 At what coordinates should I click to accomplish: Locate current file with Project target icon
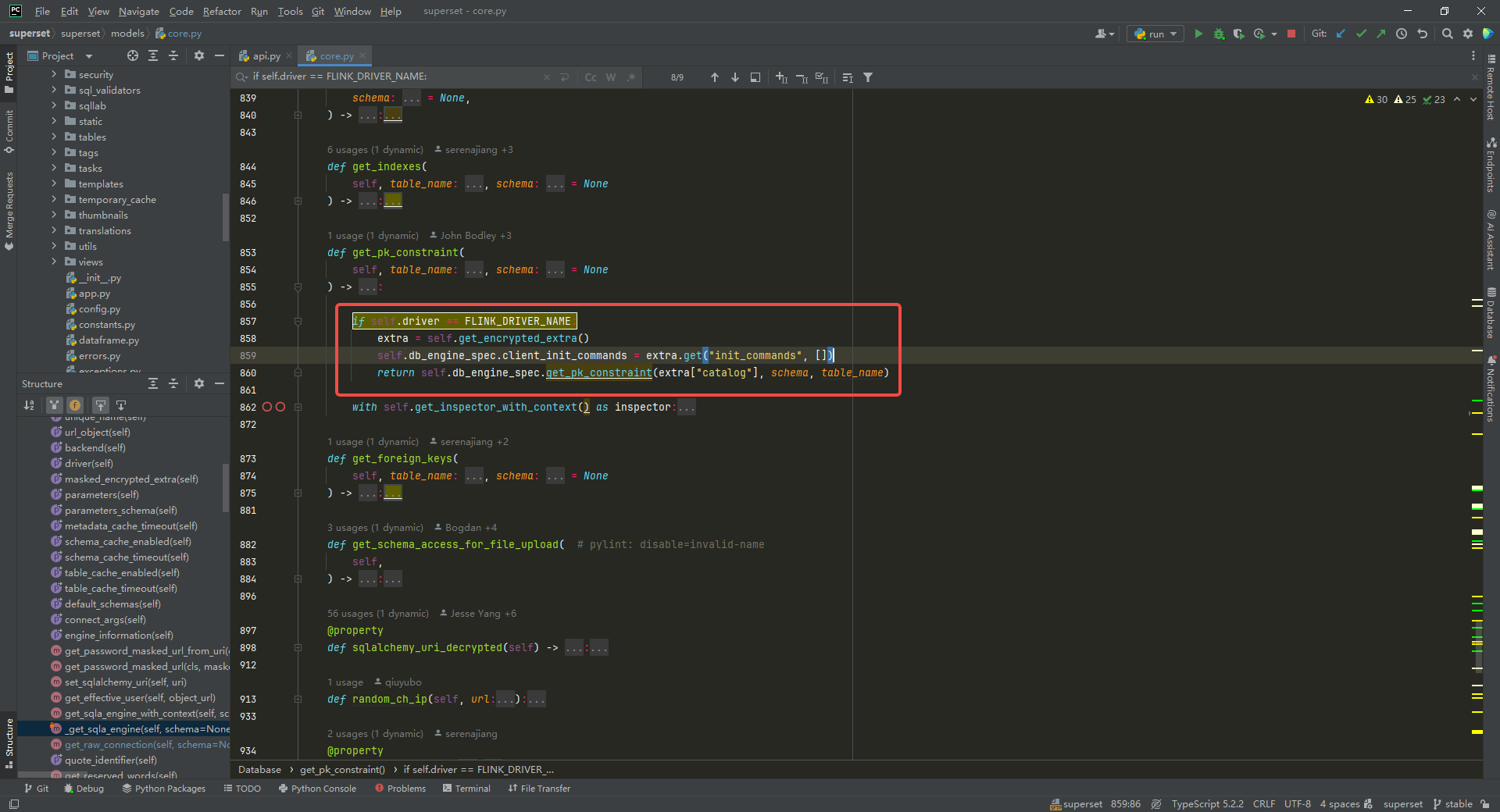pyautogui.click(x=133, y=55)
